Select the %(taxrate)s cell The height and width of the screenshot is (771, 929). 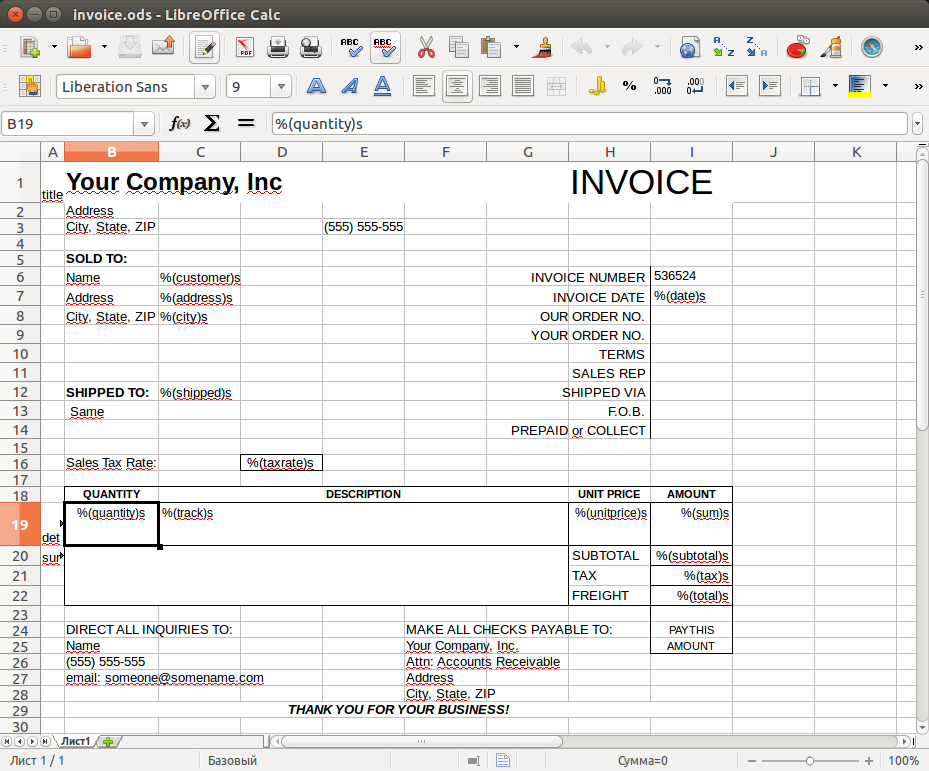tap(281, 463)
